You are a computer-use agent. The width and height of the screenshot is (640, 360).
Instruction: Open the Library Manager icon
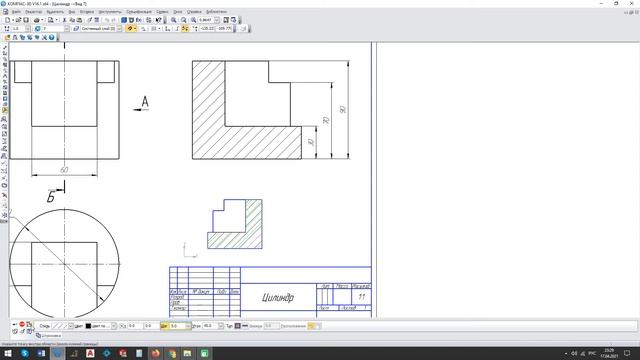[x=123, y=20]
